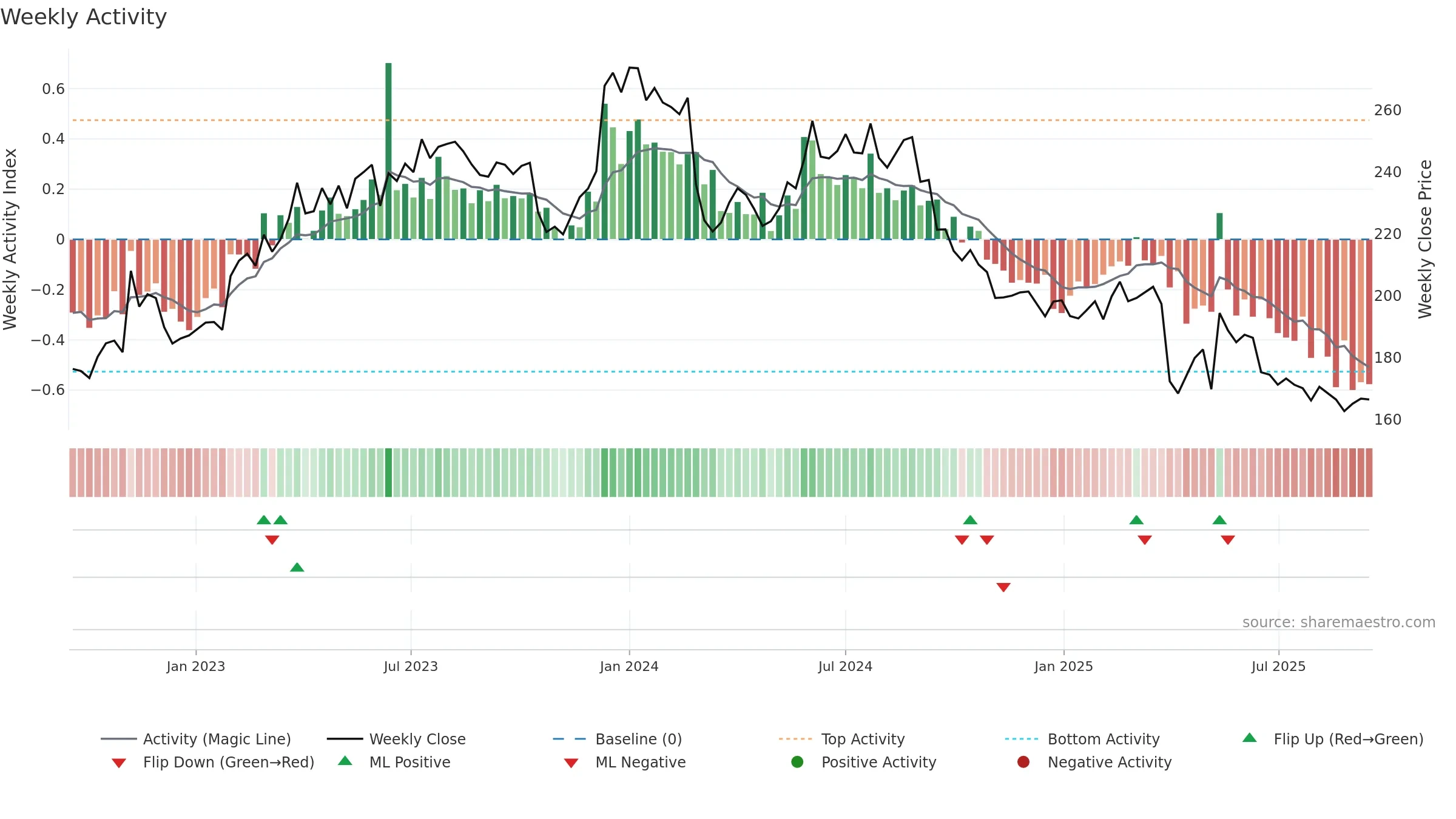Viewport: 1456px width, 819px height.
Task: Click the "Jan 2023" x-axis label
Action: tap(195, 666)
